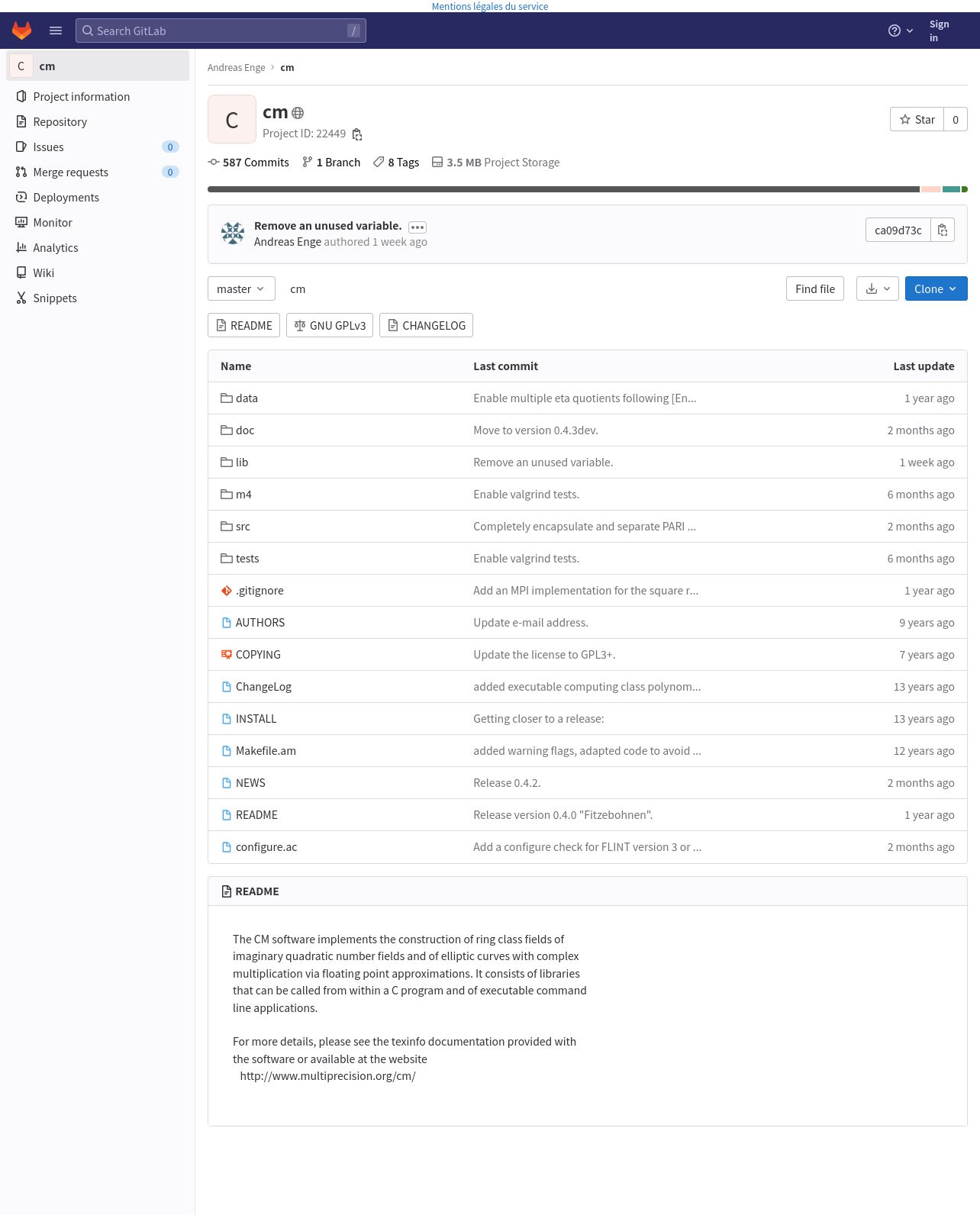Screen dimensions: 980x1215
Task: Open Monitor in sidebar
Action: (x=98, y=223)
